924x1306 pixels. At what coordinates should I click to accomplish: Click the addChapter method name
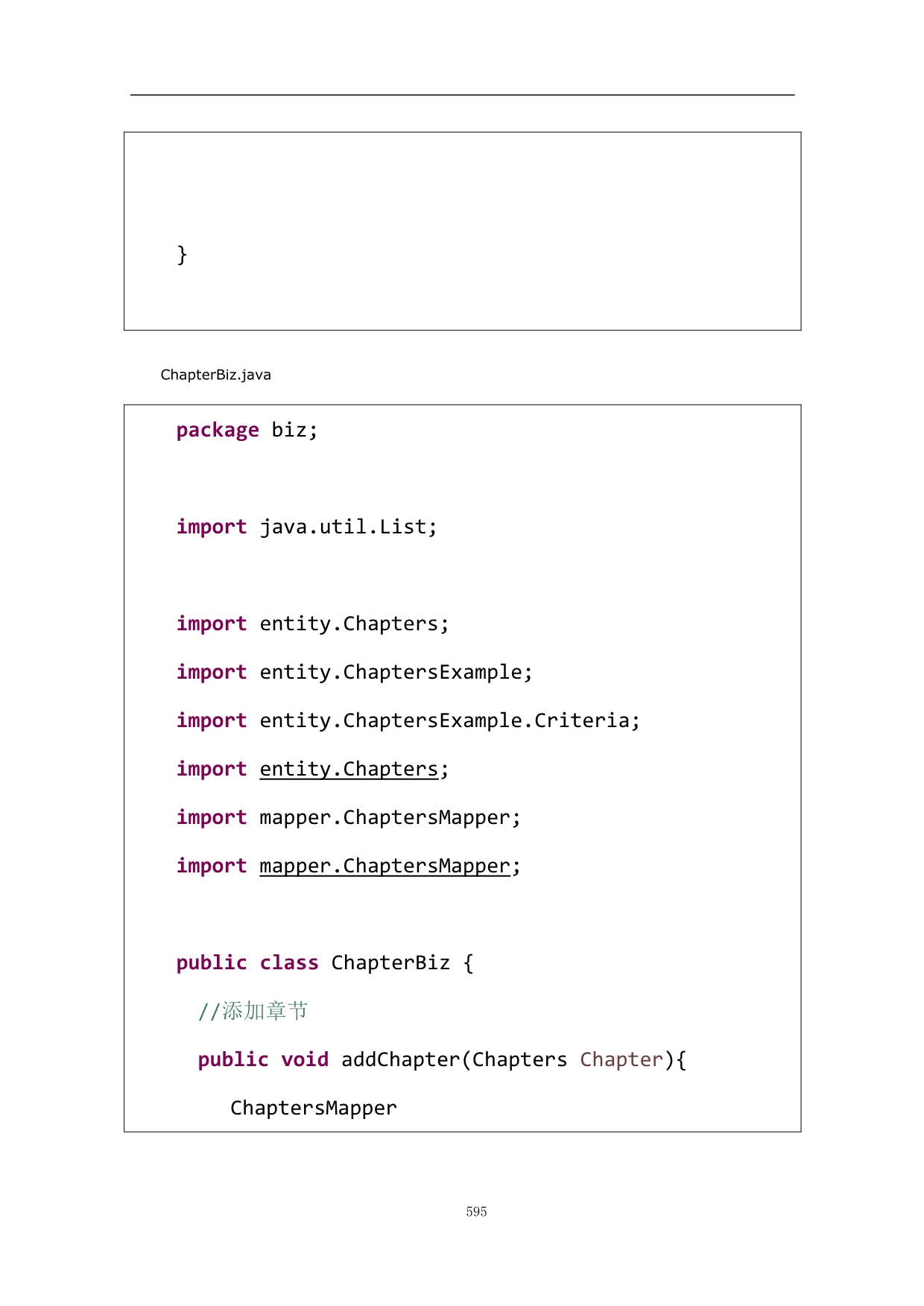pyautogui.click(x=401, y=1059)
